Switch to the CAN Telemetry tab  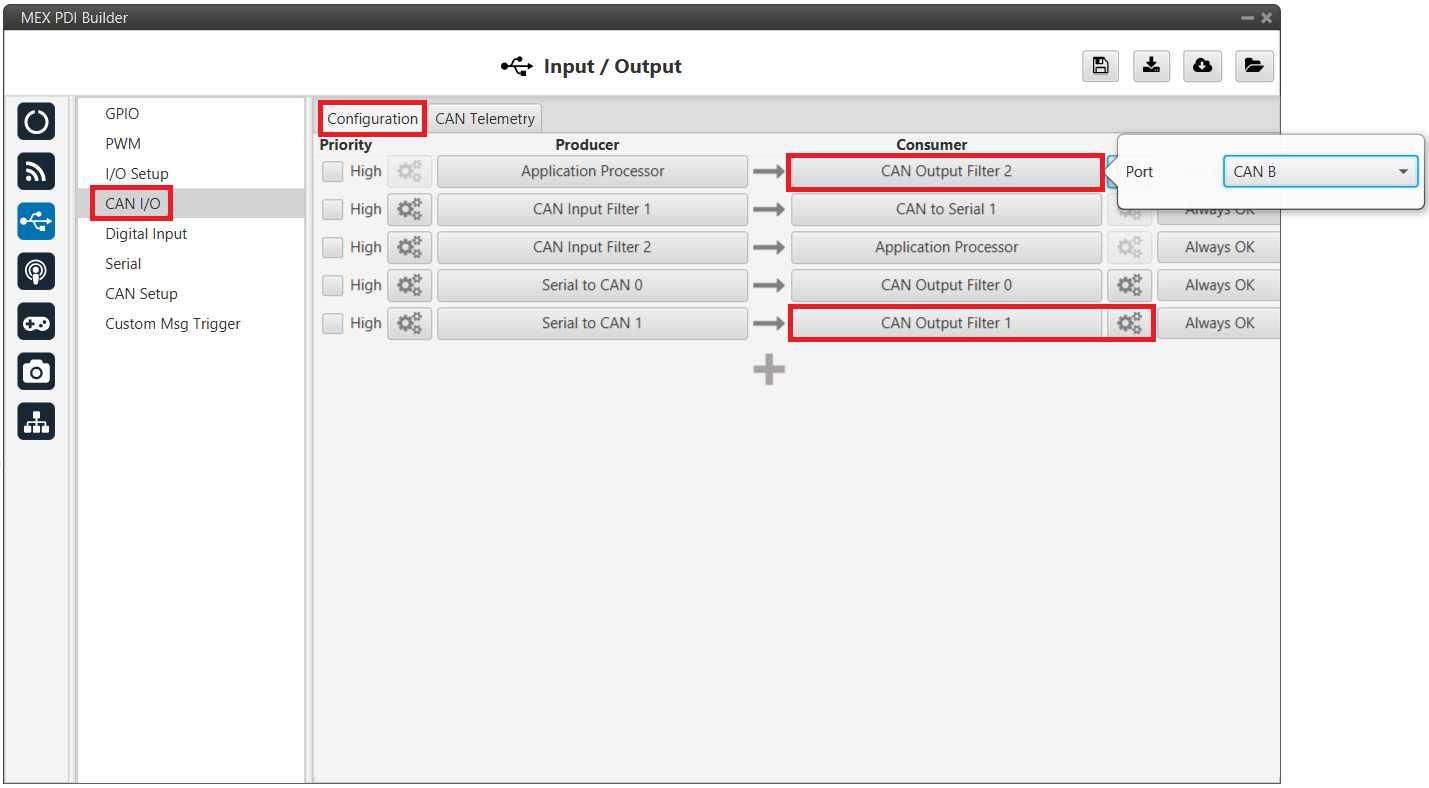click(485, 119)
